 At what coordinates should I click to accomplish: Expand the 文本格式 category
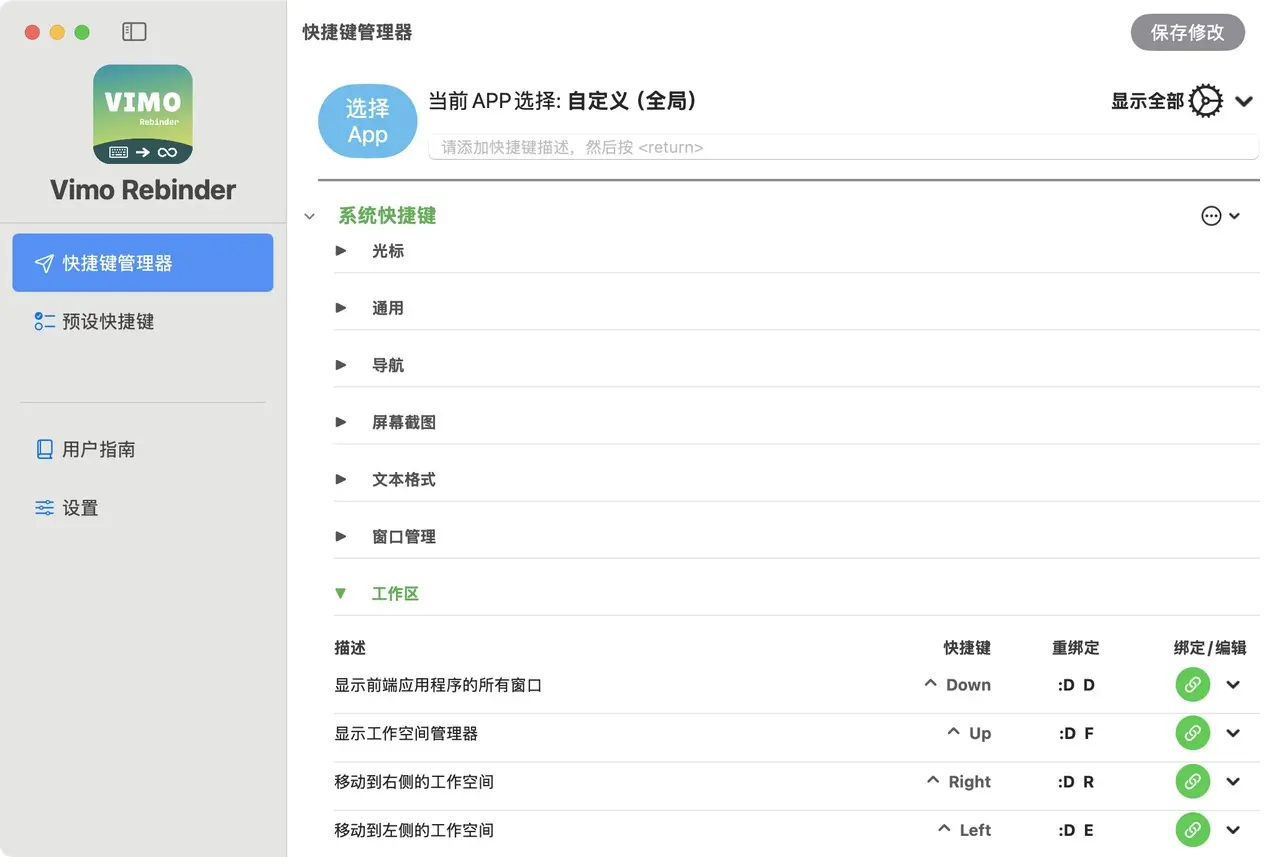click(x=341, y=479)
